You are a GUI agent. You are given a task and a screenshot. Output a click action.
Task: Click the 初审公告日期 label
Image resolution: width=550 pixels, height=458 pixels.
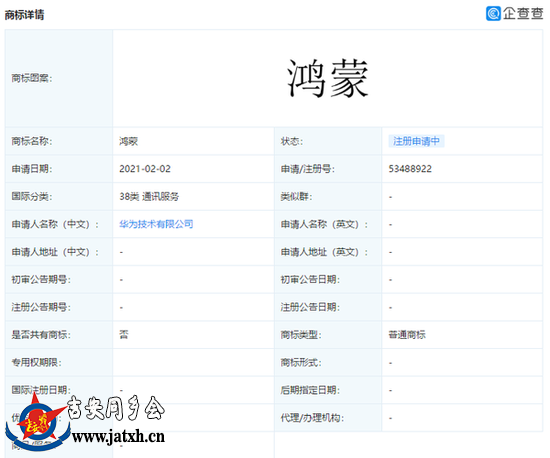(x=310, y=279)
